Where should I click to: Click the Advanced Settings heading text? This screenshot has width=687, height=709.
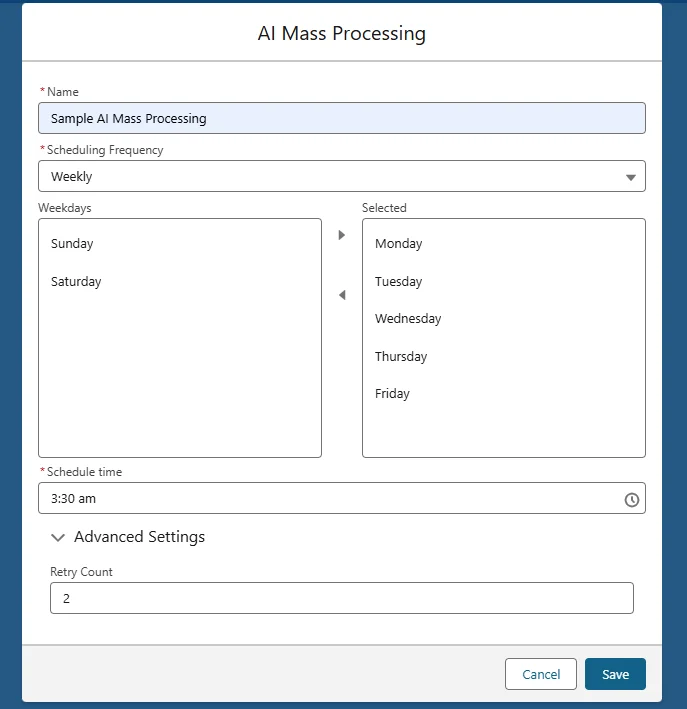click(x=139, y=537)
